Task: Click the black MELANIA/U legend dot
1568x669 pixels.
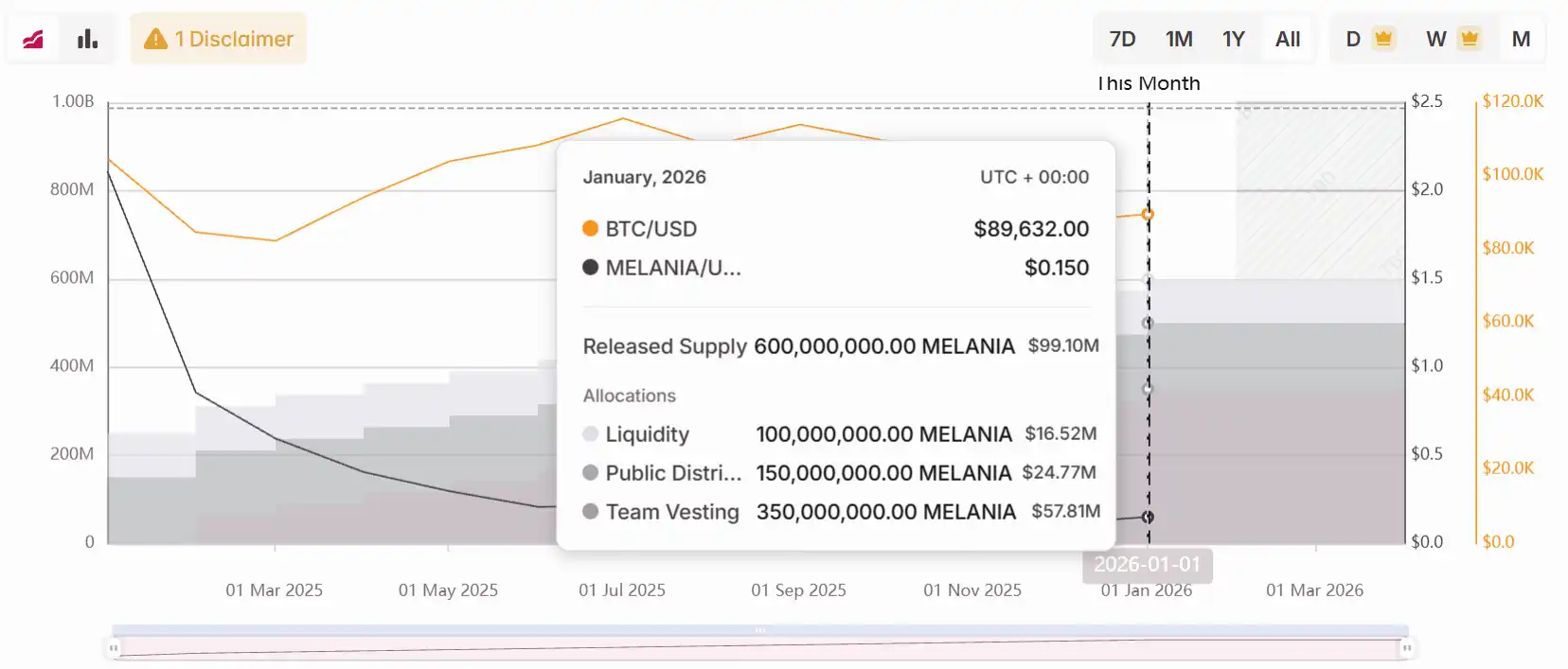Action: tap(589, 268)
